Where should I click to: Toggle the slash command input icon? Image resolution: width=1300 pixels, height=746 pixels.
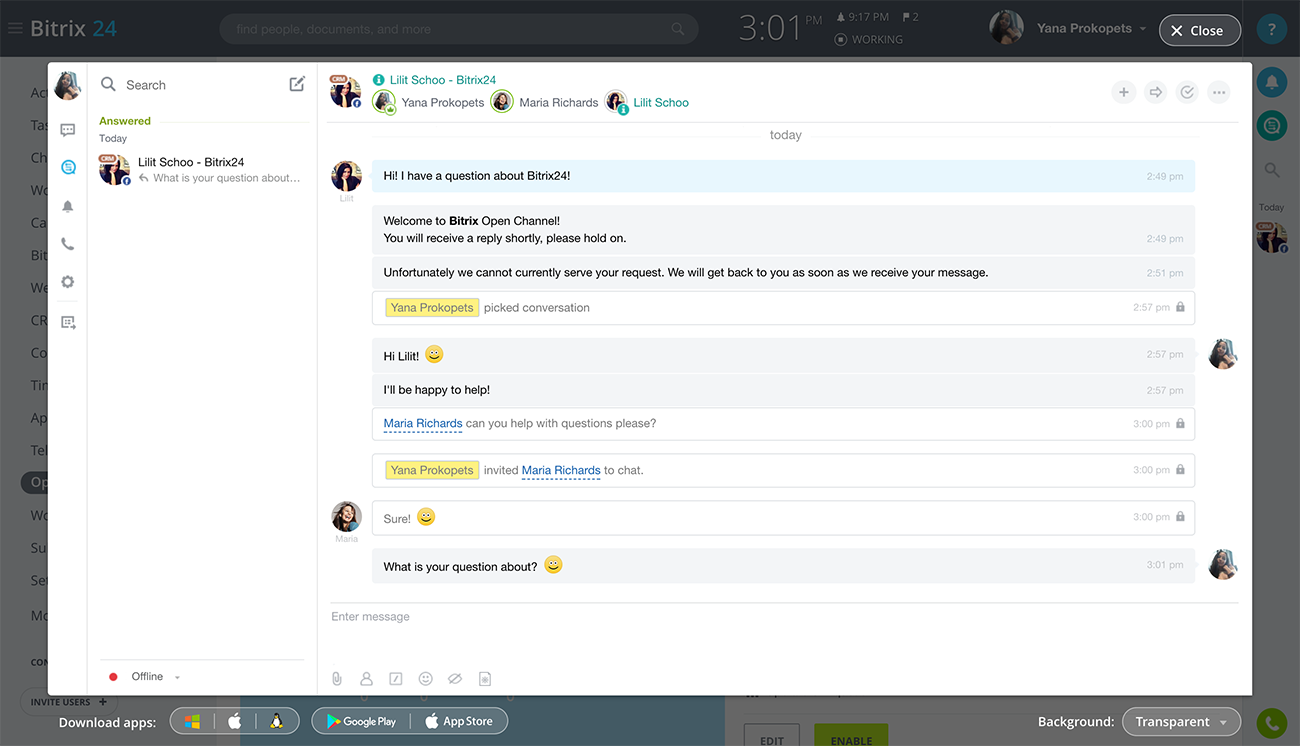pyautogui.click(x=396, y=679)
